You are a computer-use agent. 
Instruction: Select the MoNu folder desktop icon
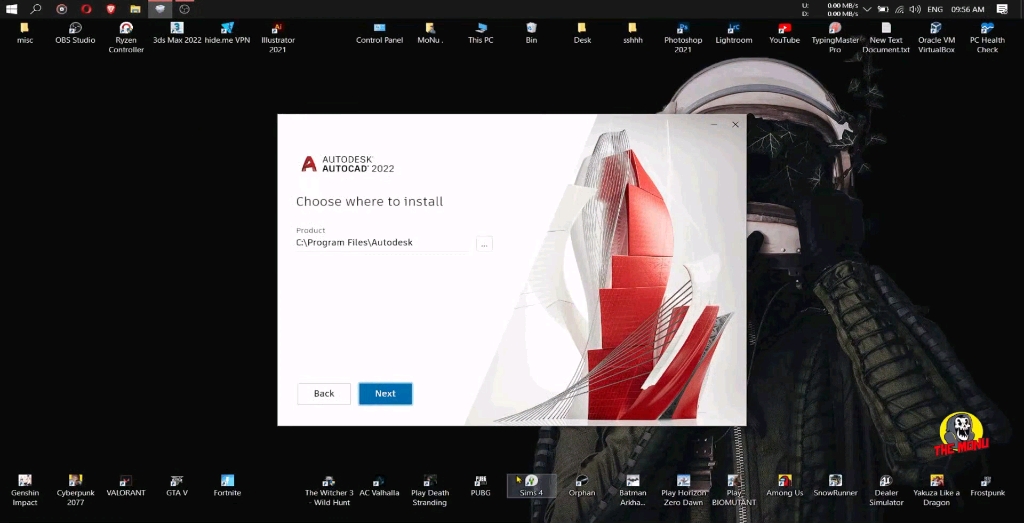pos(430,34)
